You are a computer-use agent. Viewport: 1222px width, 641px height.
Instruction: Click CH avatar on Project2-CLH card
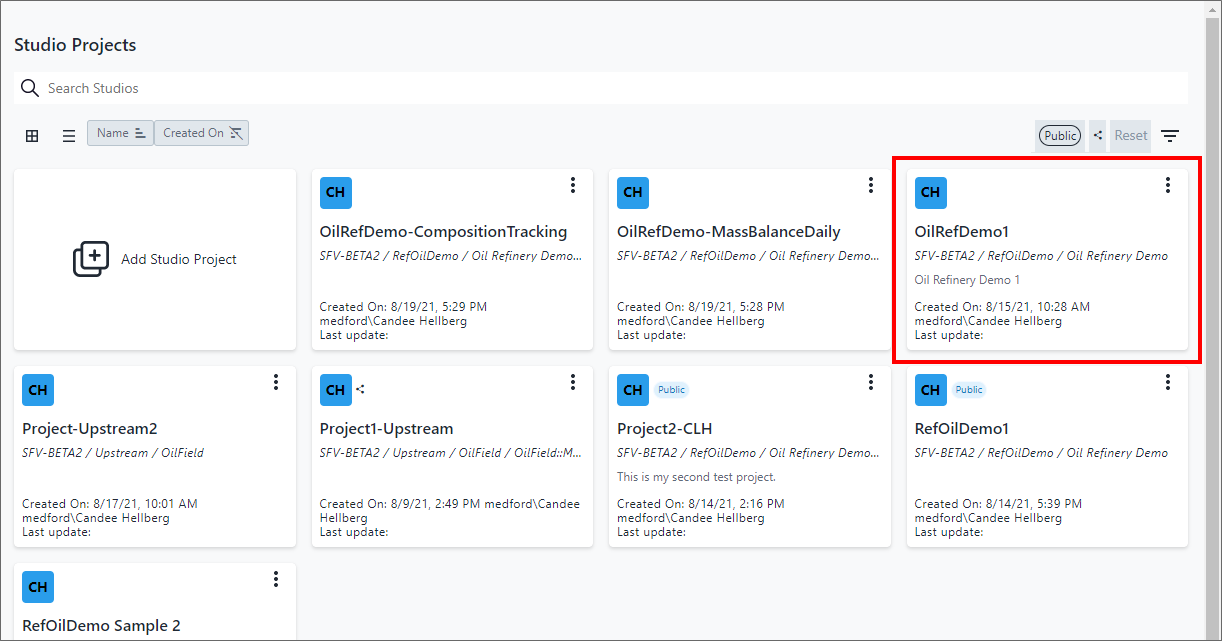point(633,390)
